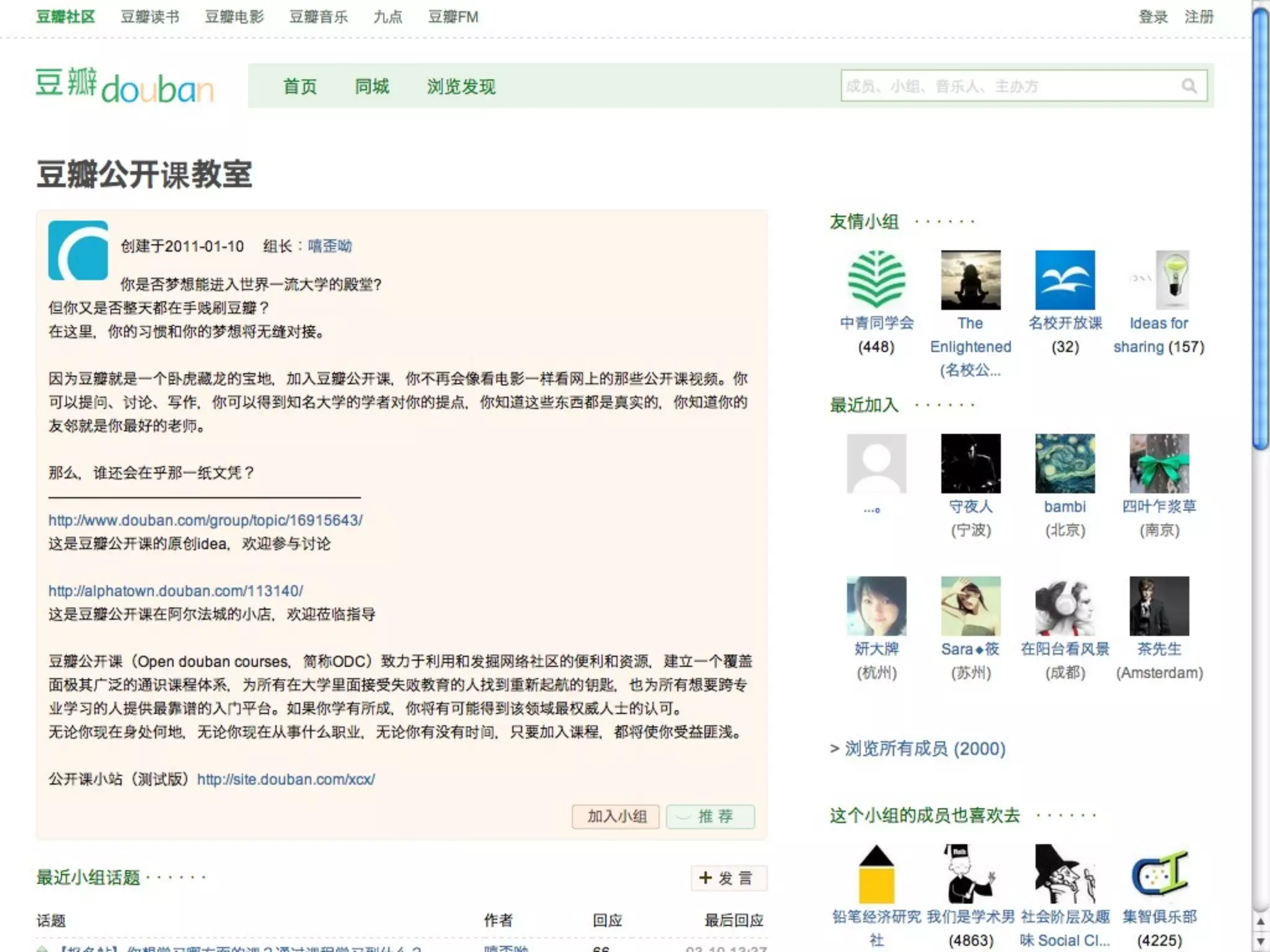1270x952 pixels.
Task: Click the 发言 post button
Action: (729, 878)
